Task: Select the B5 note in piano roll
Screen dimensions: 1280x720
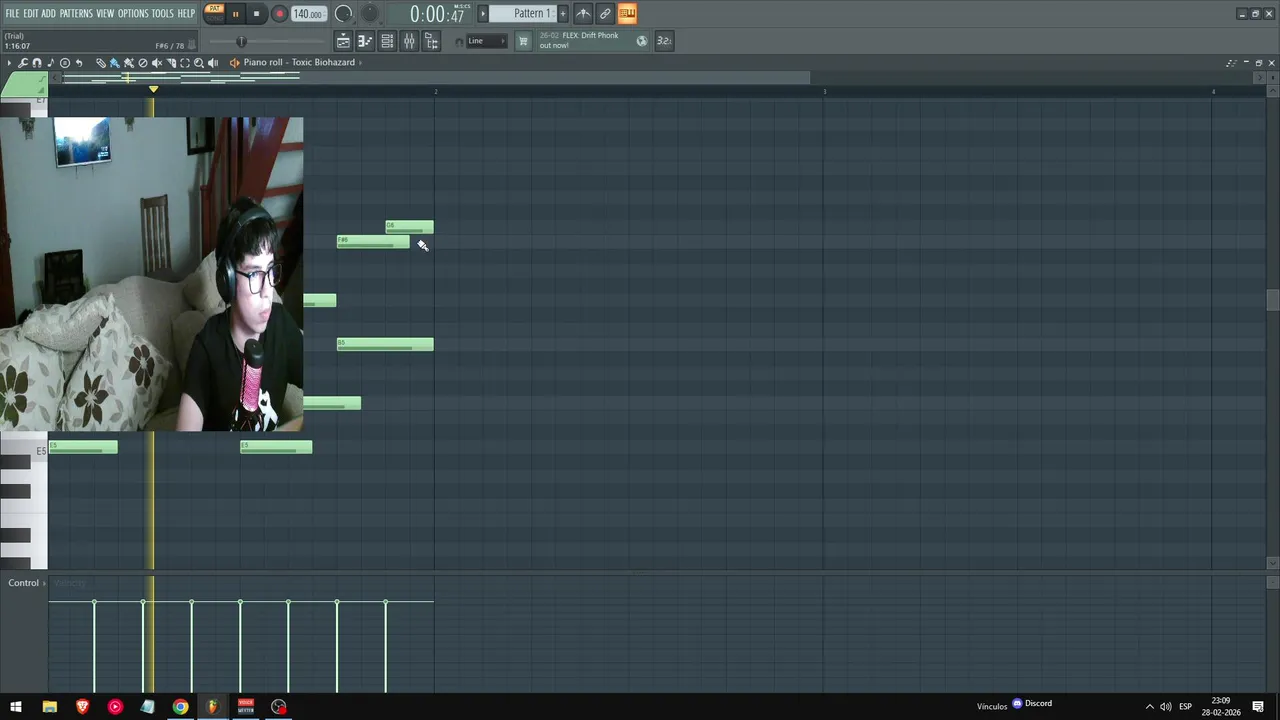Action: pyautogui.click(x=385, y=344)
